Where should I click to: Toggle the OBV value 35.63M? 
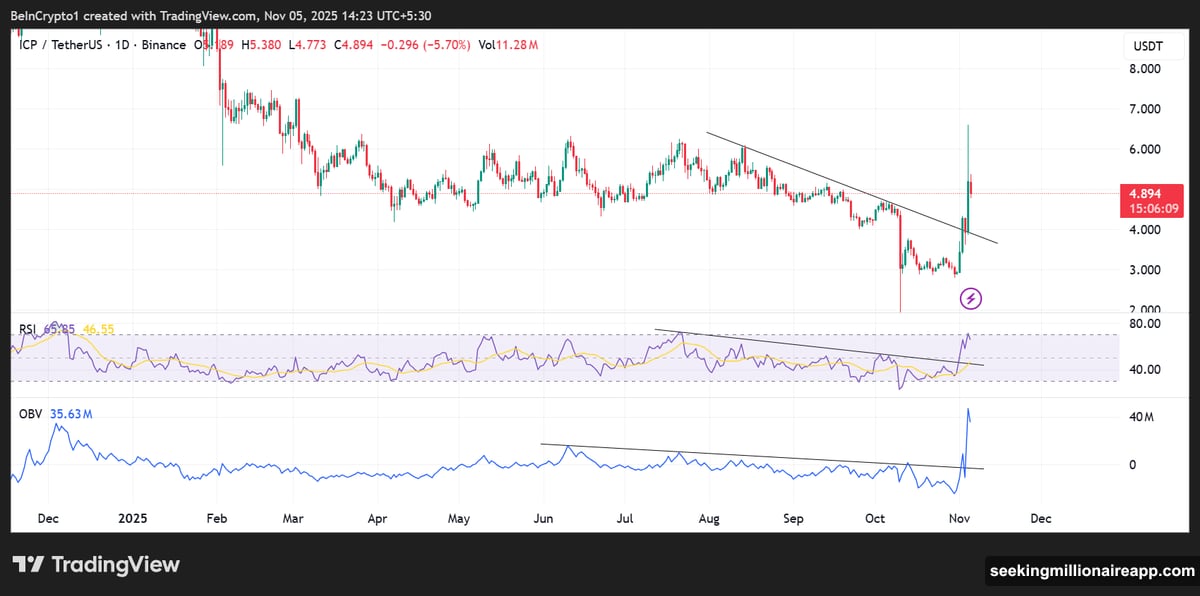click(x=71, y=412)
